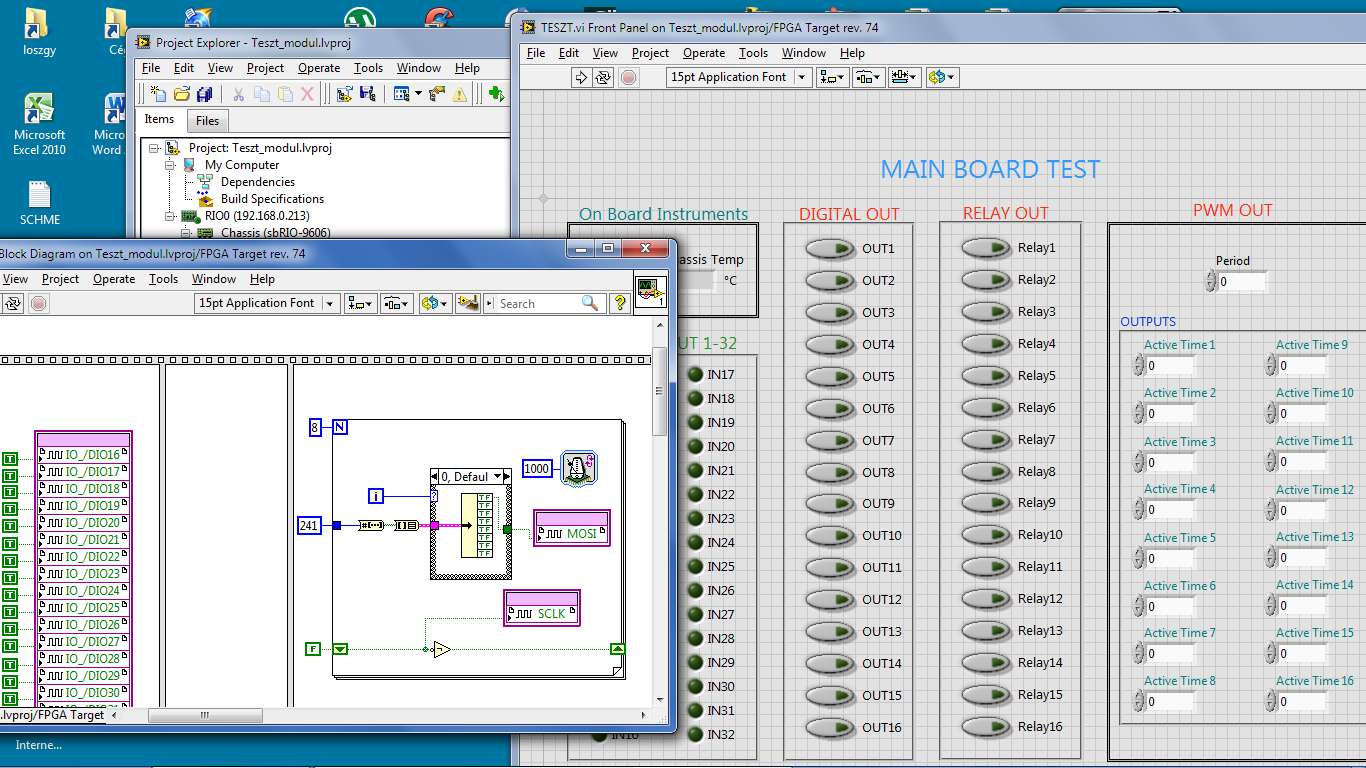Click Clean Up Diagram icon in Block Diagram toolbar
This screenshot has width=1366, height=768.
coord(467,303)
